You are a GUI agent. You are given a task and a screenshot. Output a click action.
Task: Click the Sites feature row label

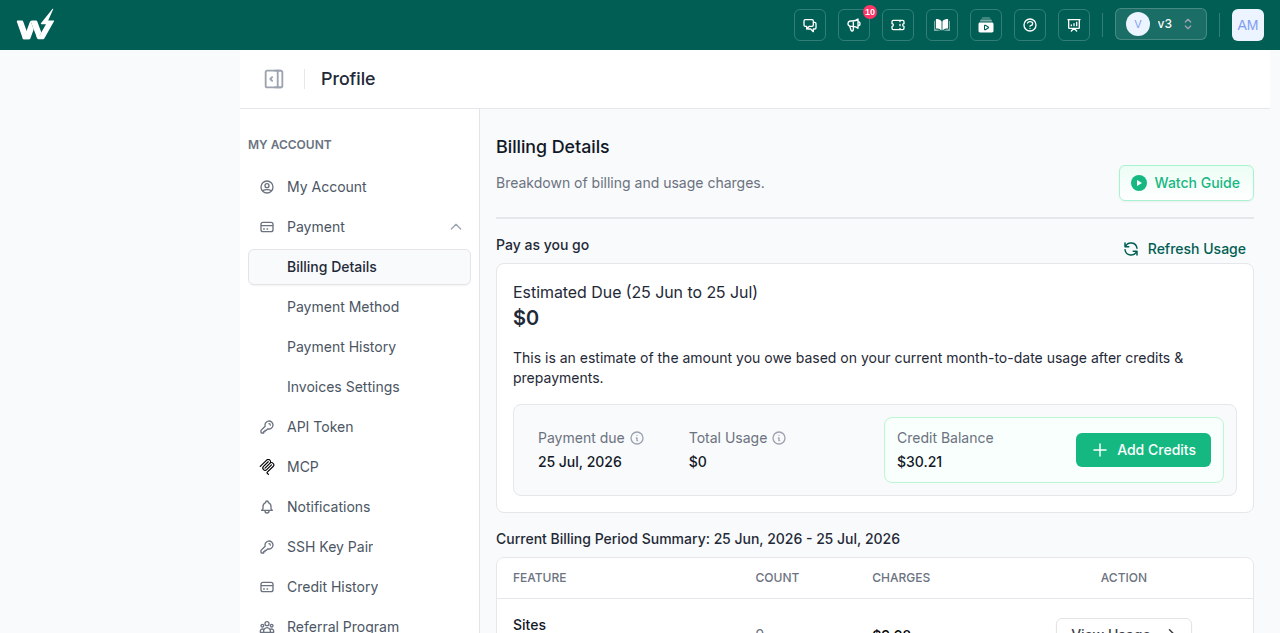pos(530,625)
